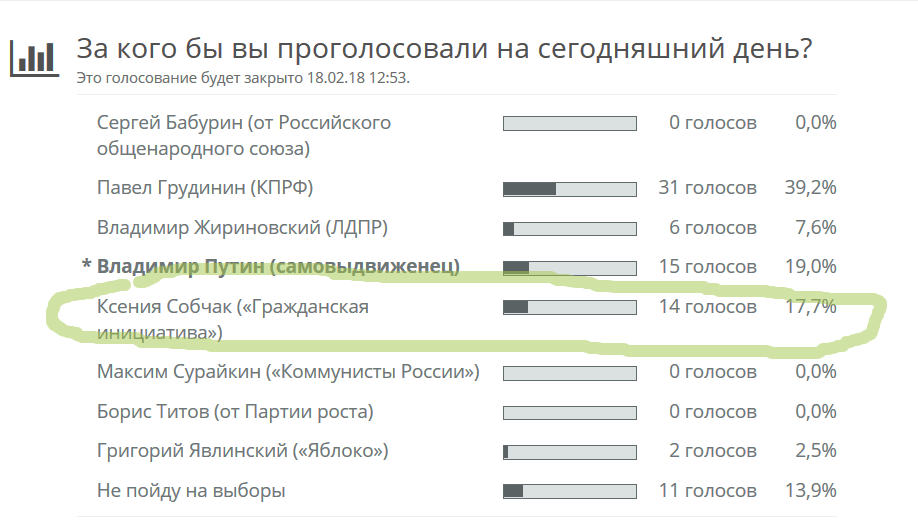The image size is (918, 532).
Task: Click the poll closing date notice
Action: (244, 77)
